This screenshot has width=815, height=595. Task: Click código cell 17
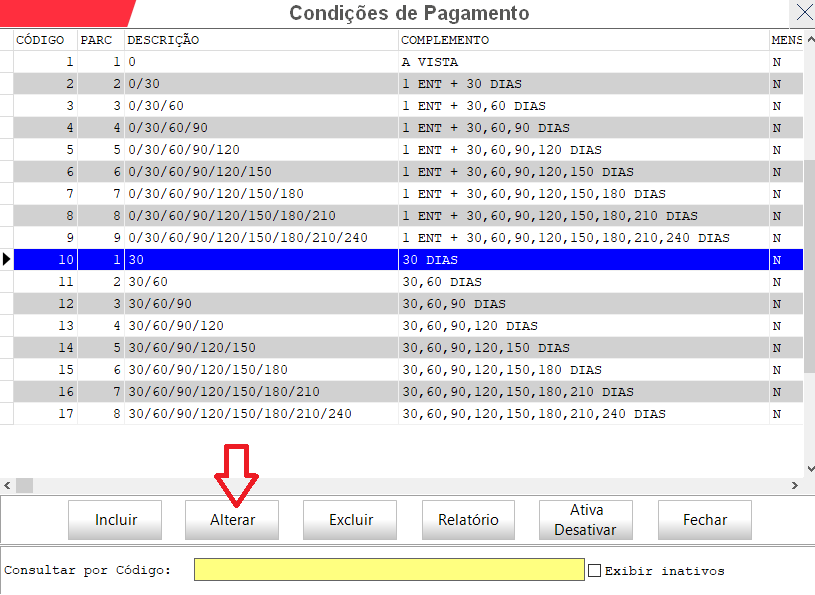pyautogui.click(x=45, y=414)
